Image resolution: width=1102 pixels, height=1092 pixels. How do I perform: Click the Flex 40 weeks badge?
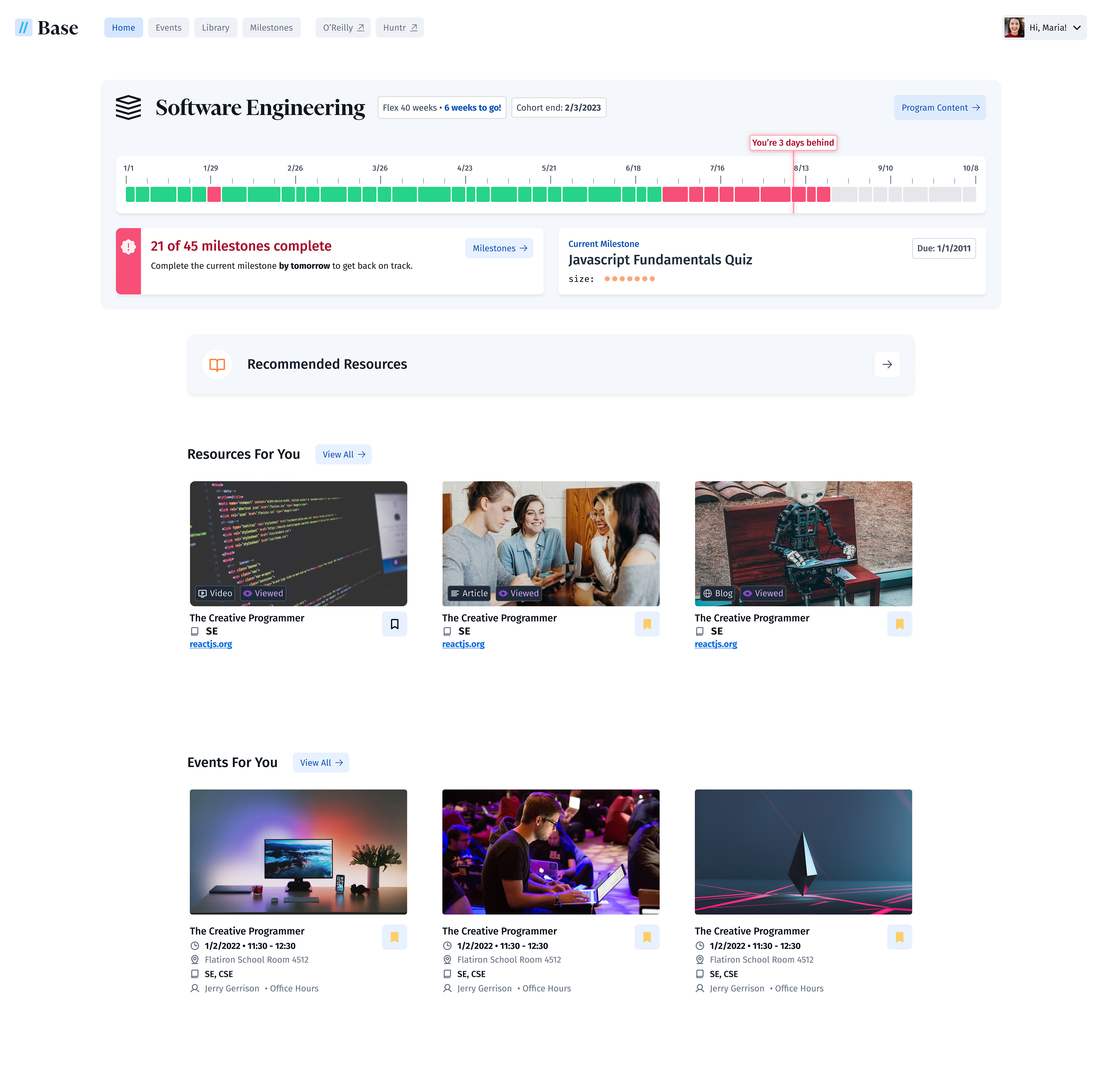pos(441,107)
